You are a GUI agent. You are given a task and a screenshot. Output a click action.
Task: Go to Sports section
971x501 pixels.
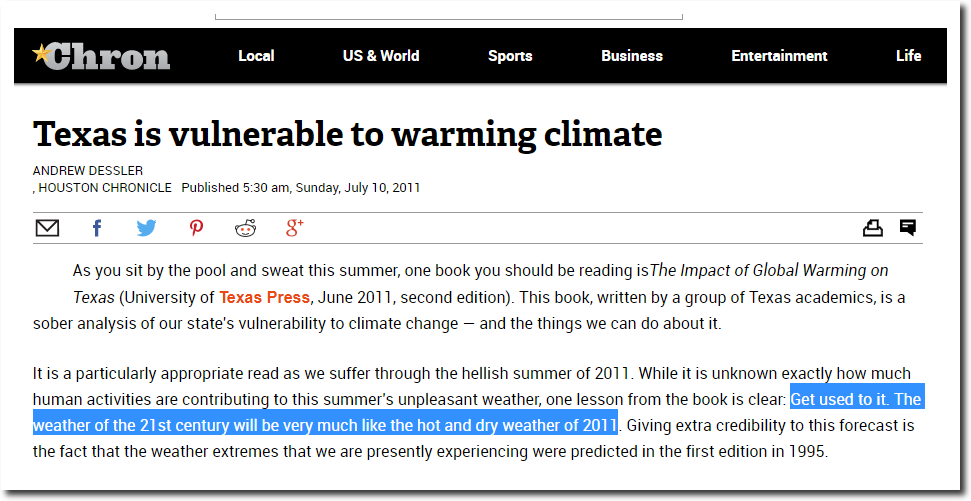(510, 56)
